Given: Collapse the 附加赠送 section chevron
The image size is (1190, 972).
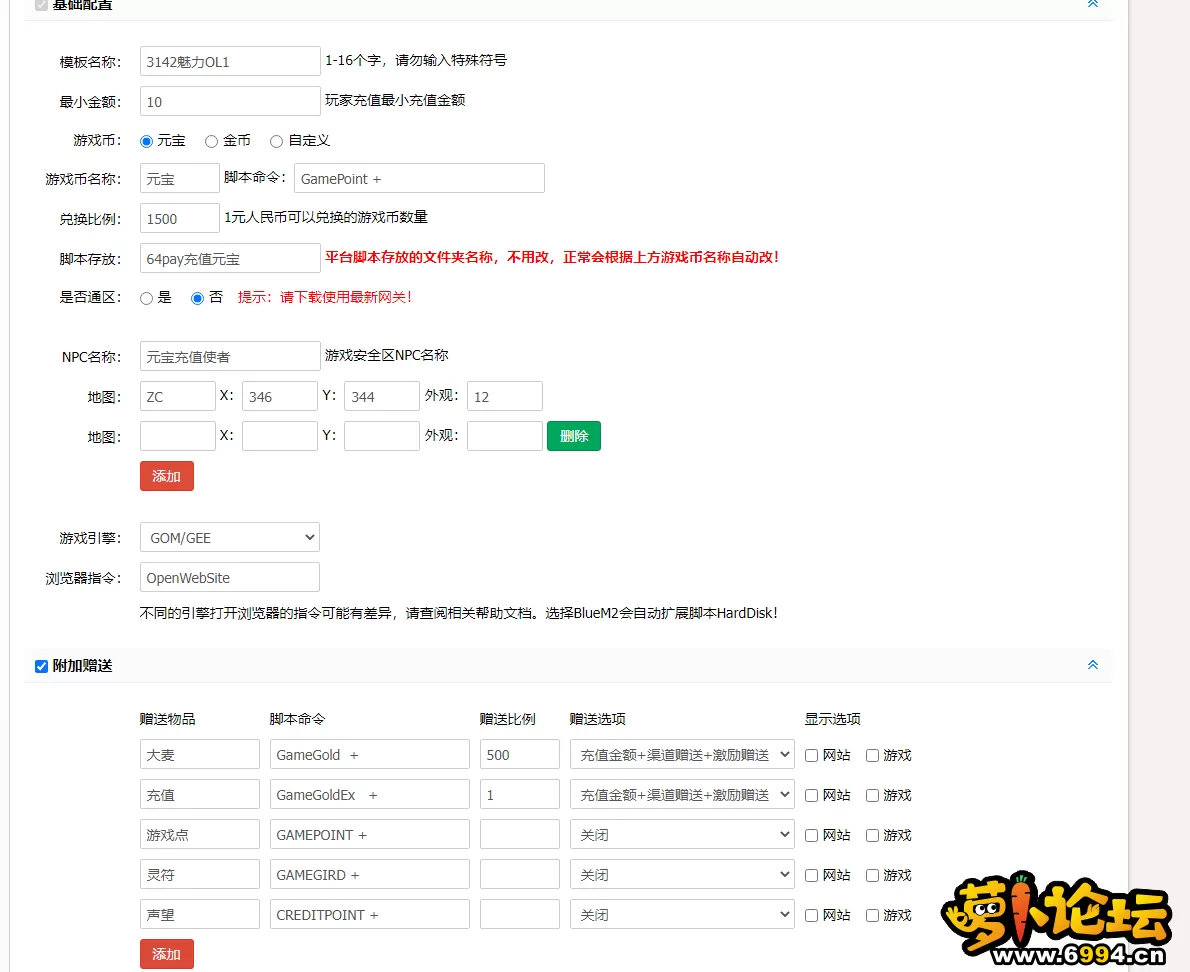Looking at the screenshot, I should [x=1093, y=665].
